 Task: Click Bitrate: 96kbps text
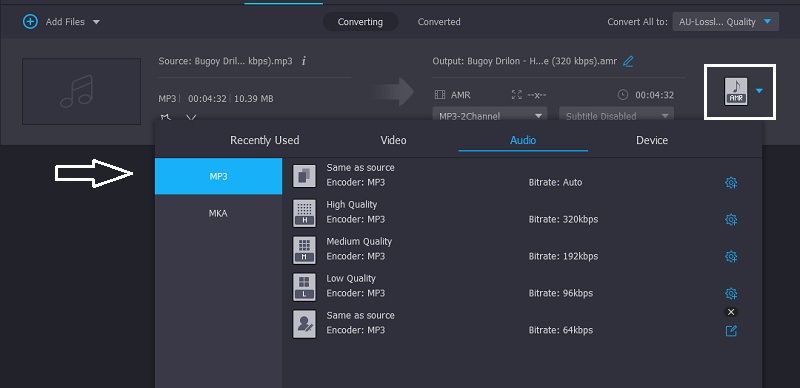click(561, 294)
